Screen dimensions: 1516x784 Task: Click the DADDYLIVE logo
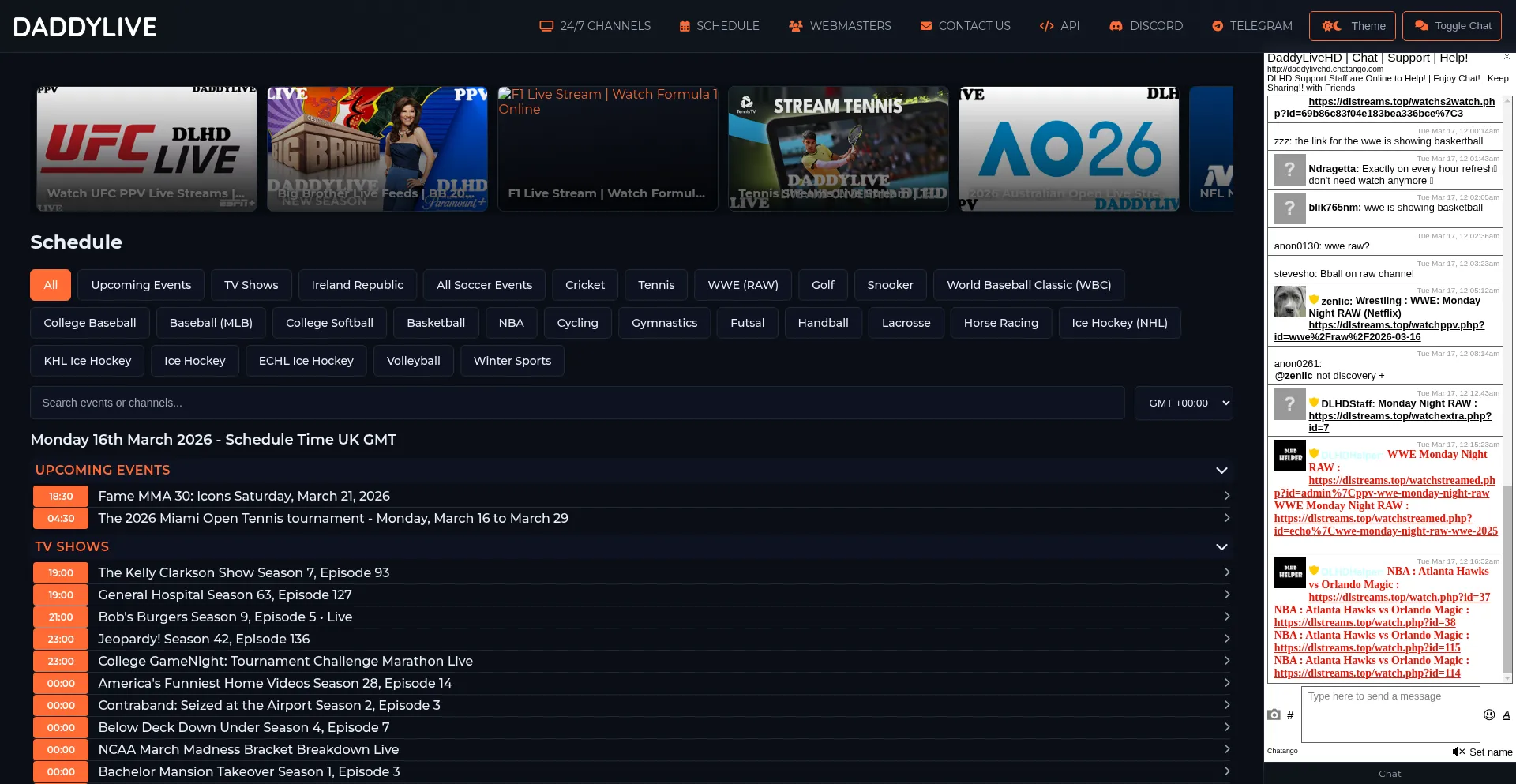[85, 27]
